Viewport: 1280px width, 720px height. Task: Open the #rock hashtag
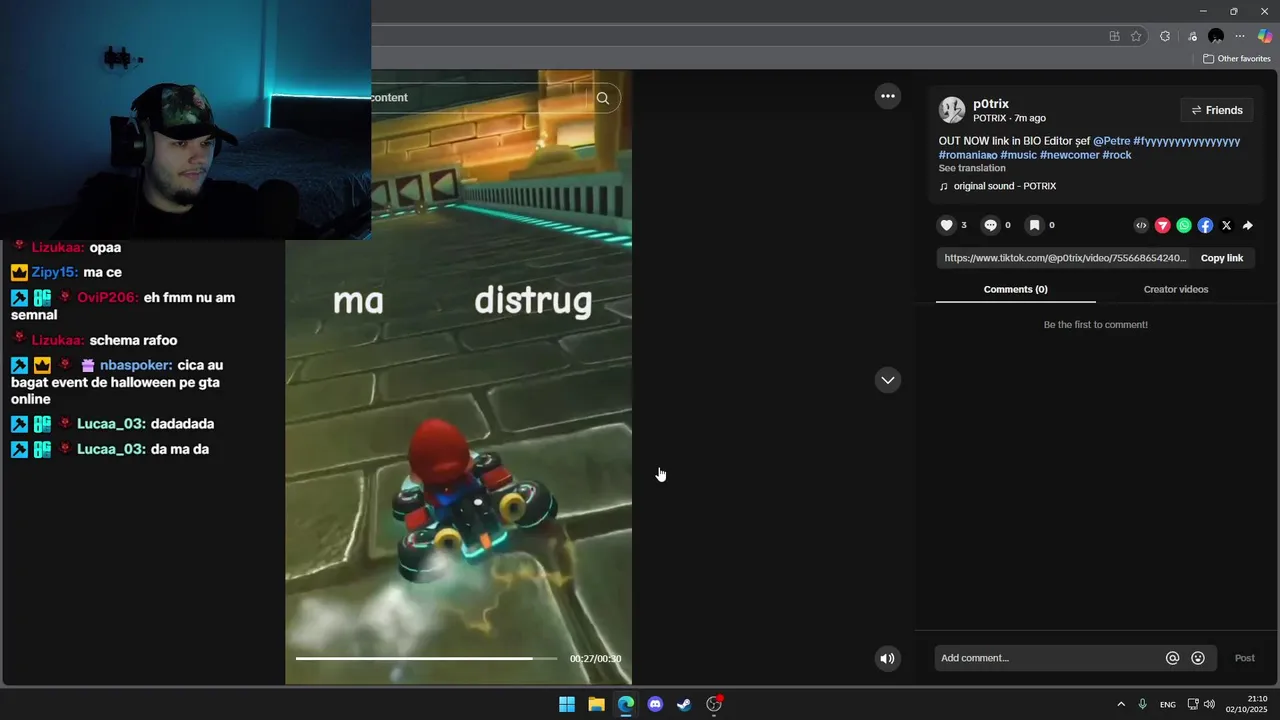tap(1117, 155)
